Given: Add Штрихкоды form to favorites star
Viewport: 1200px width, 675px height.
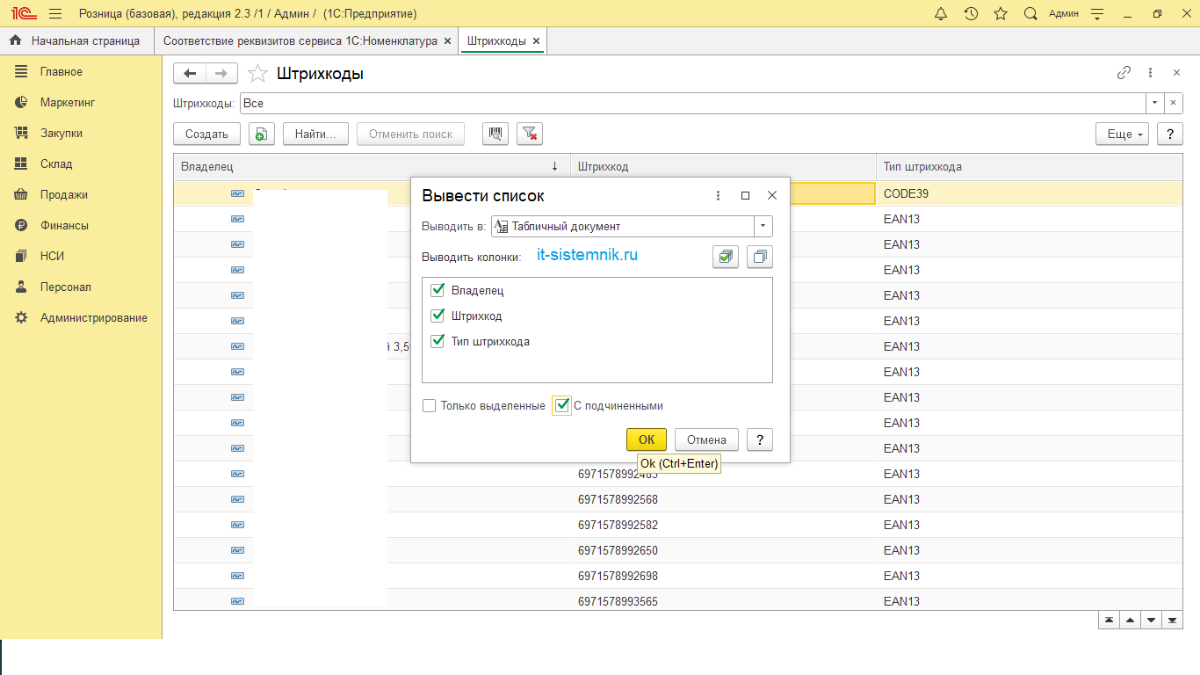Looking at the screenshot, I should tap(257, 73).
